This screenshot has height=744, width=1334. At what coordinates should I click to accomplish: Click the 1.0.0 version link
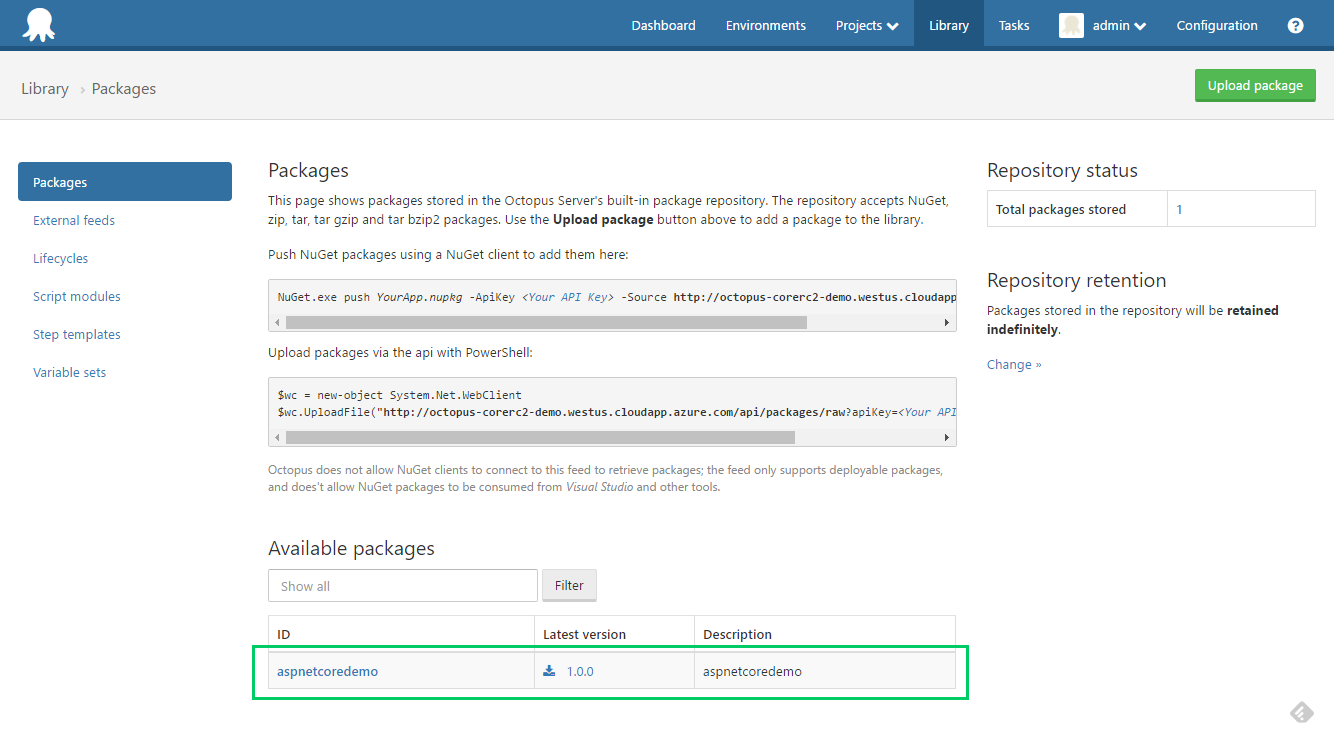[x=579, y=670]
